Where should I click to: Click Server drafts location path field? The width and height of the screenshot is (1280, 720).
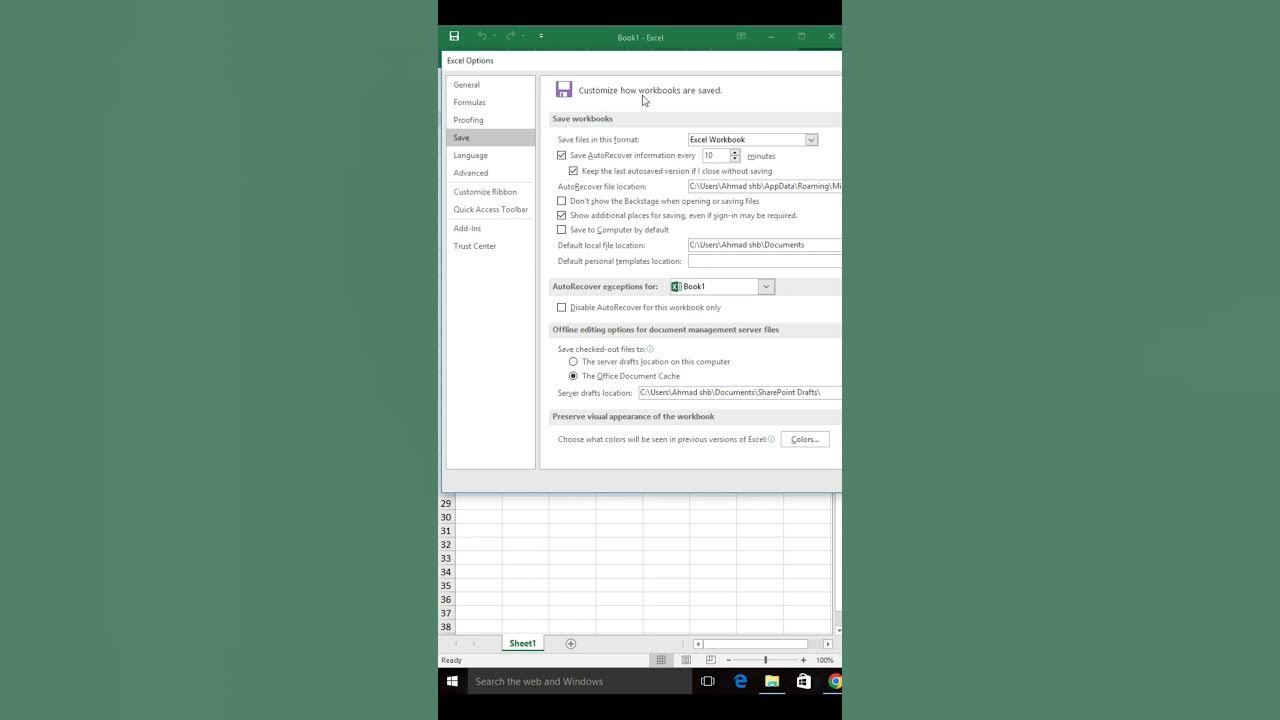pyautogui.click(x=739, y=393)
